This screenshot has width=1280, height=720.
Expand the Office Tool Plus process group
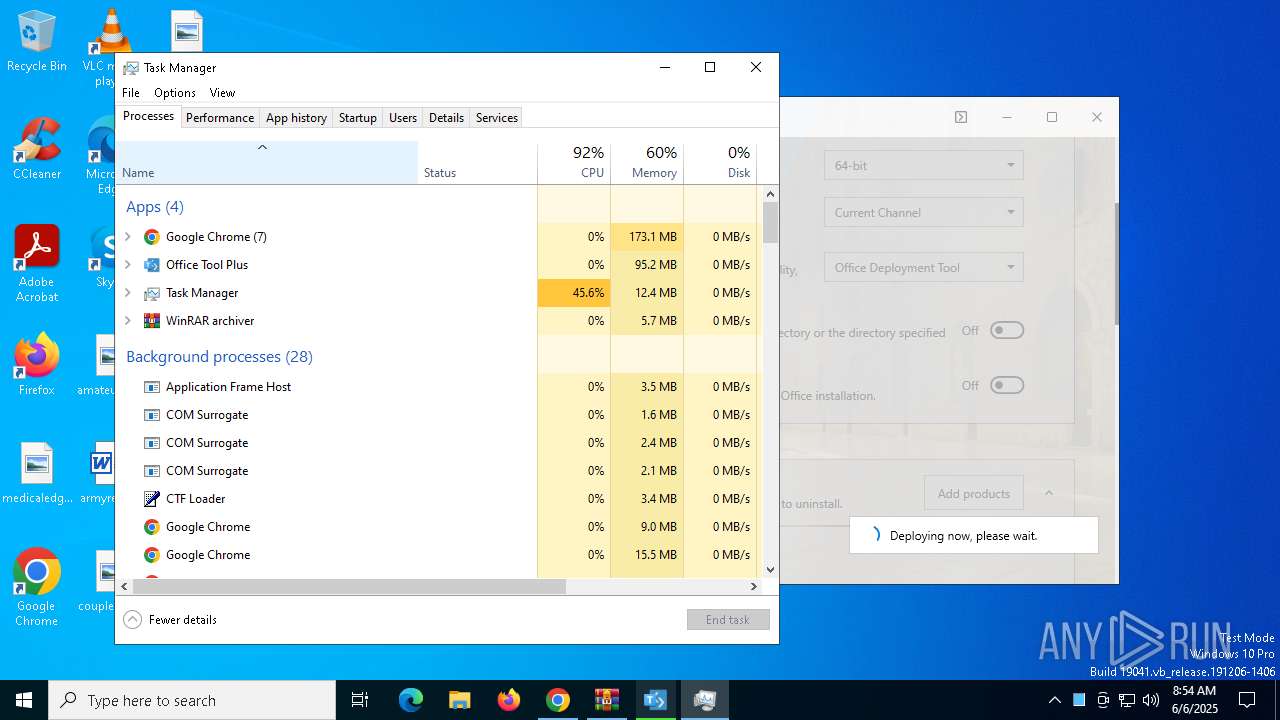click(128, 265)
